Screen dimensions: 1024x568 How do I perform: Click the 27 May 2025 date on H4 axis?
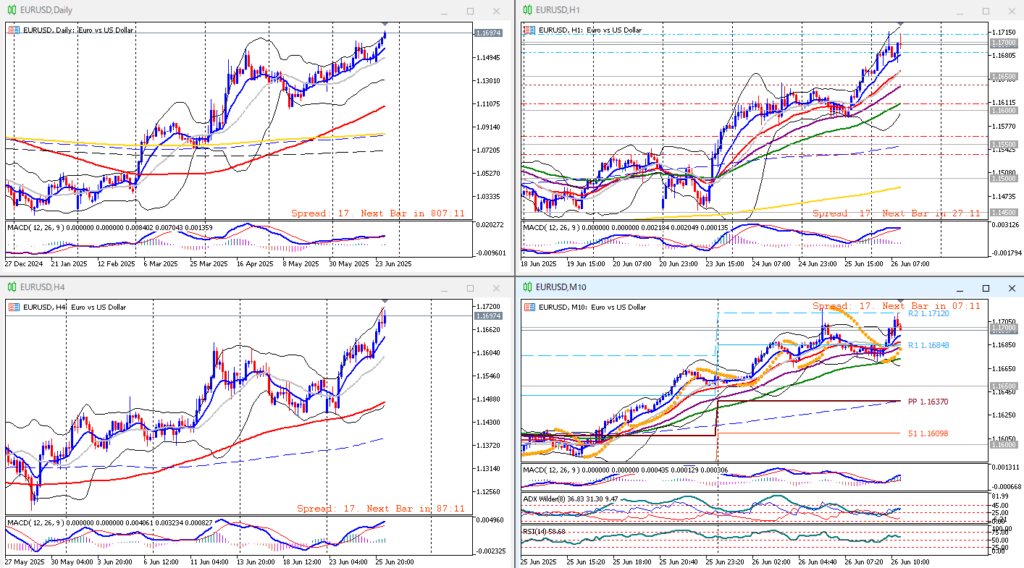click(x=24, y=562)
